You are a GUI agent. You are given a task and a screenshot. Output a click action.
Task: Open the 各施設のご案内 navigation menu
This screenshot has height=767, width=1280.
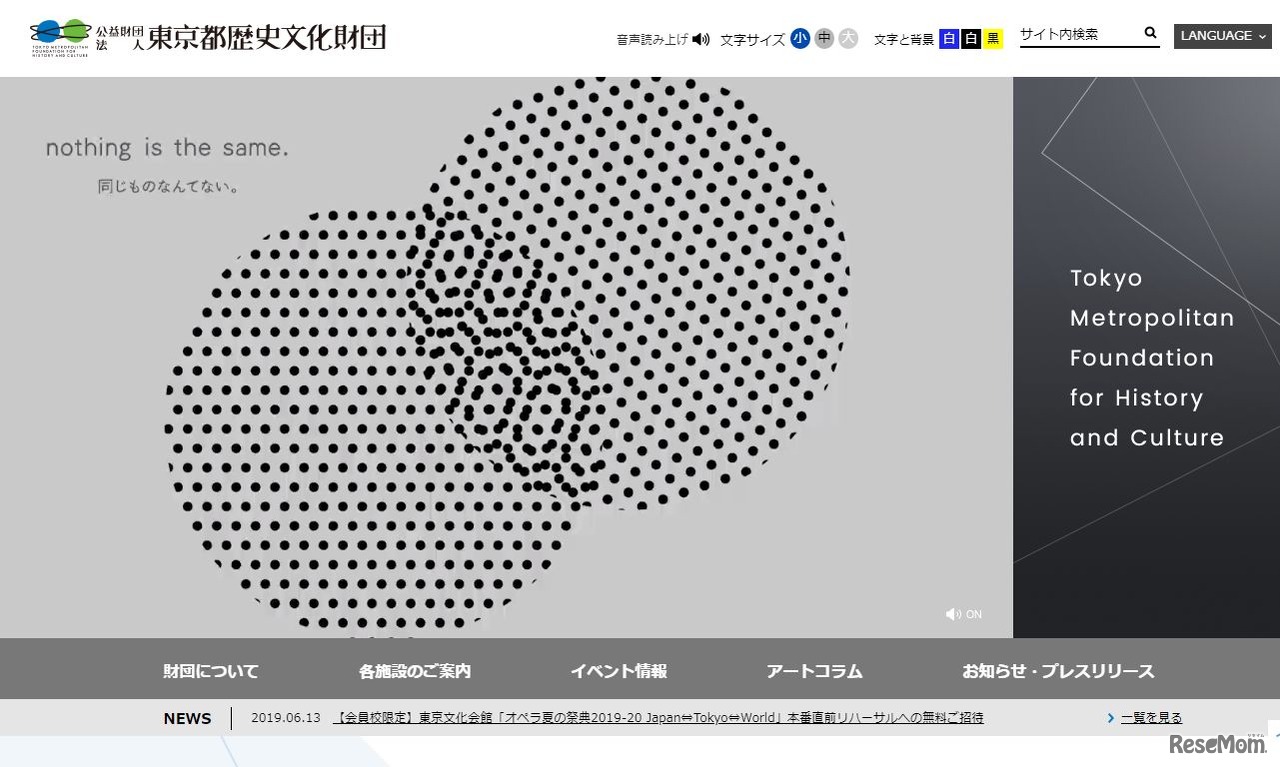pyautogui.click(x=413, y=671)
